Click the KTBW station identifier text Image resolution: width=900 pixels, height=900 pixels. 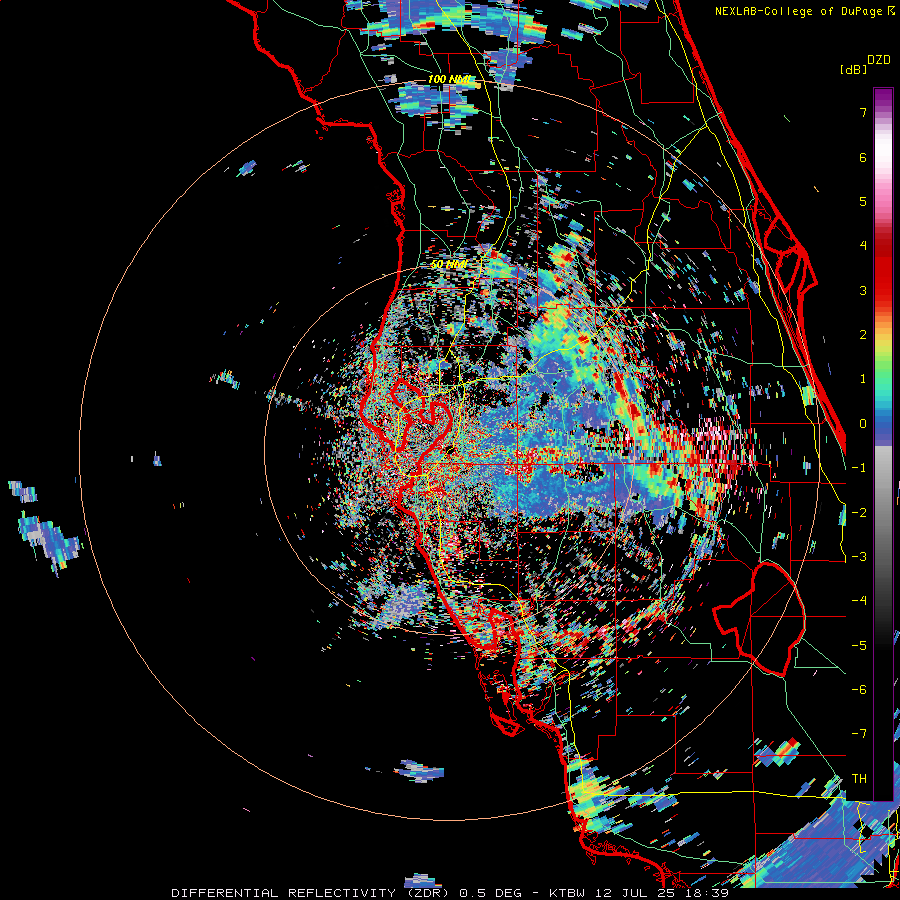567,893
